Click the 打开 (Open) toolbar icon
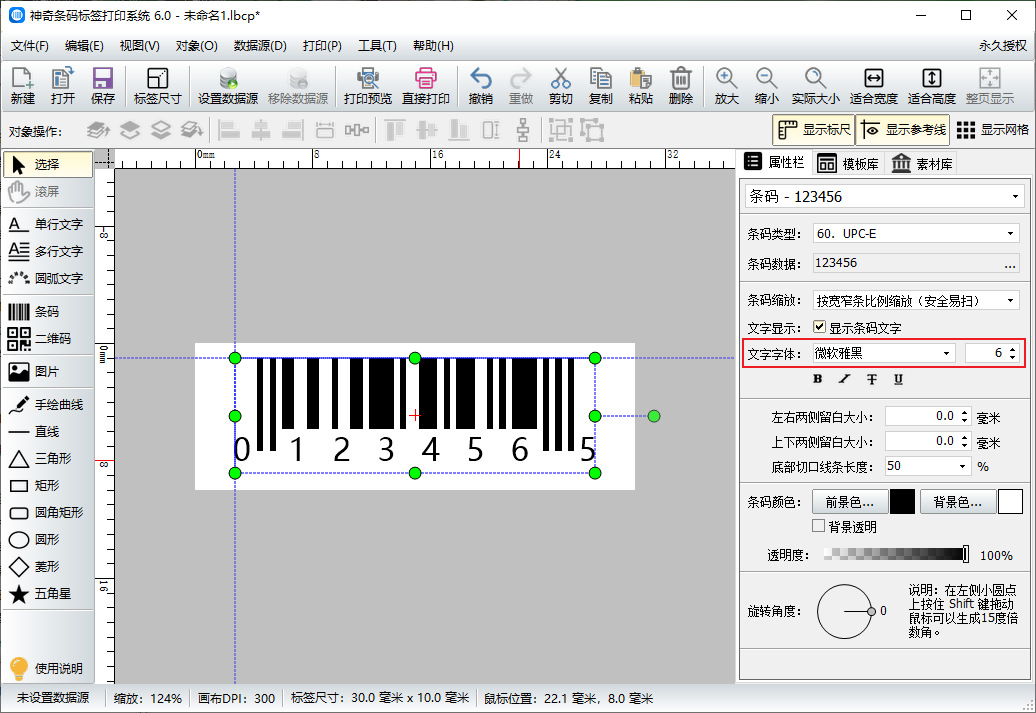1036x713 pixels. pyautogui.click(x=63, y=86)
